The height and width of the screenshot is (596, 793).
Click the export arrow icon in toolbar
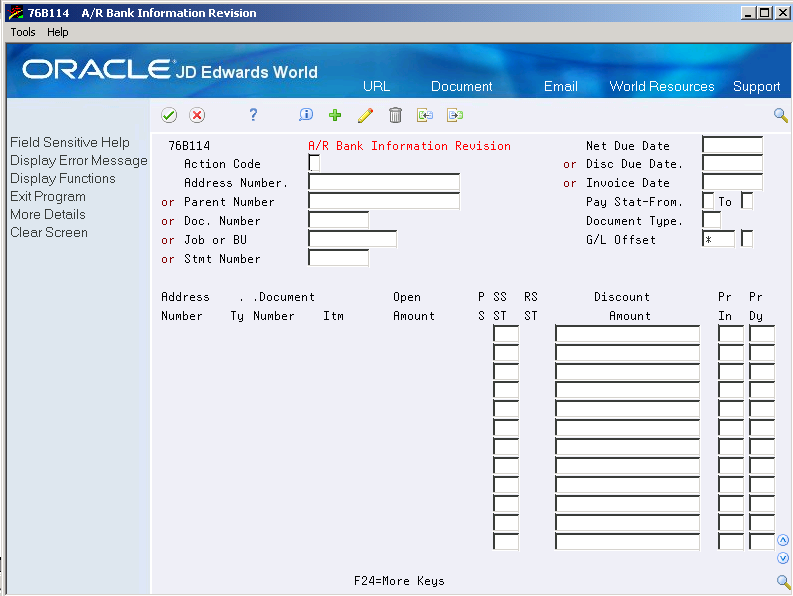455,115
